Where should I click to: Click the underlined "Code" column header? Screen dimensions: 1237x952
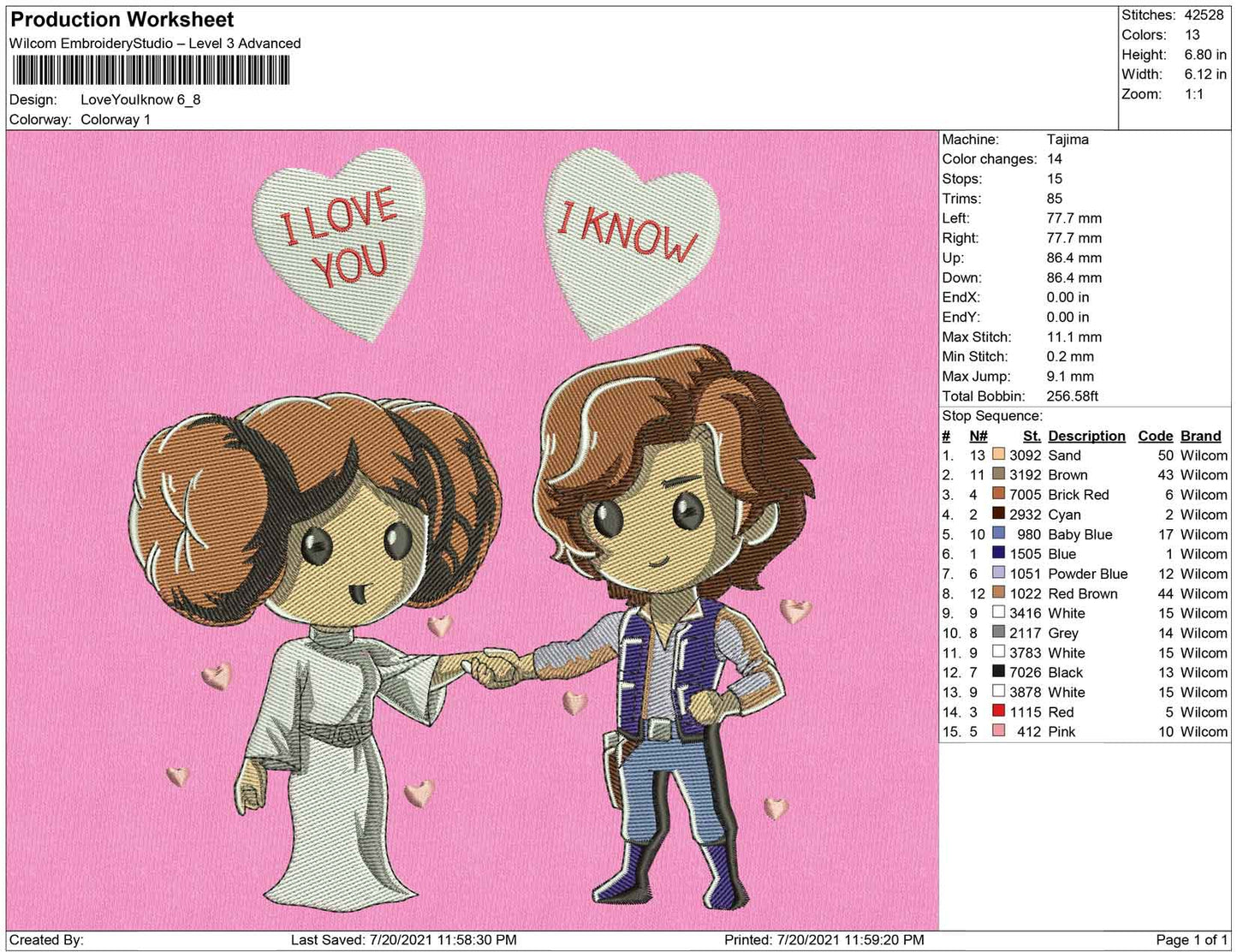(1156, 436)
